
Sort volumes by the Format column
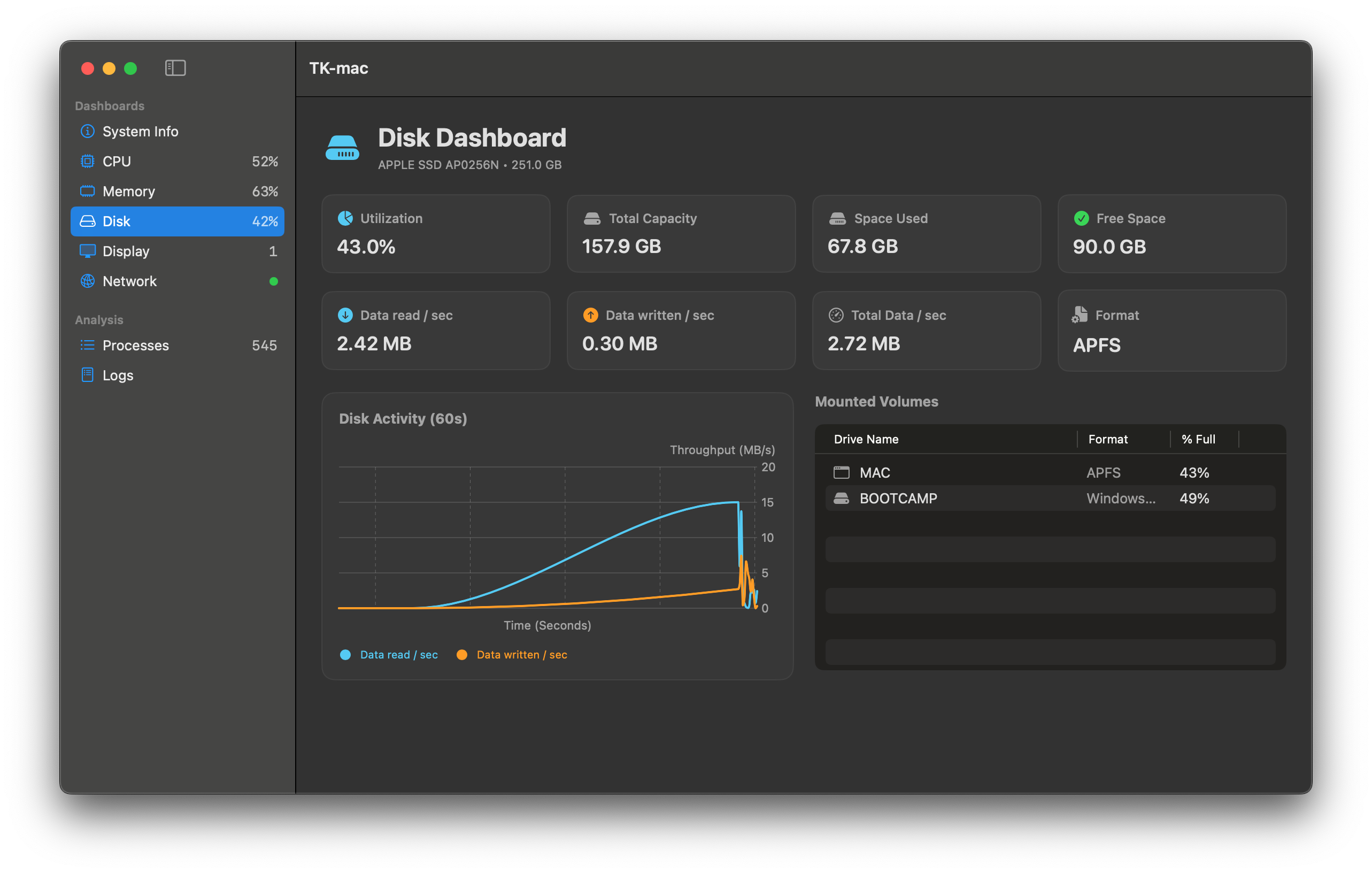[x=1108, y=439]
